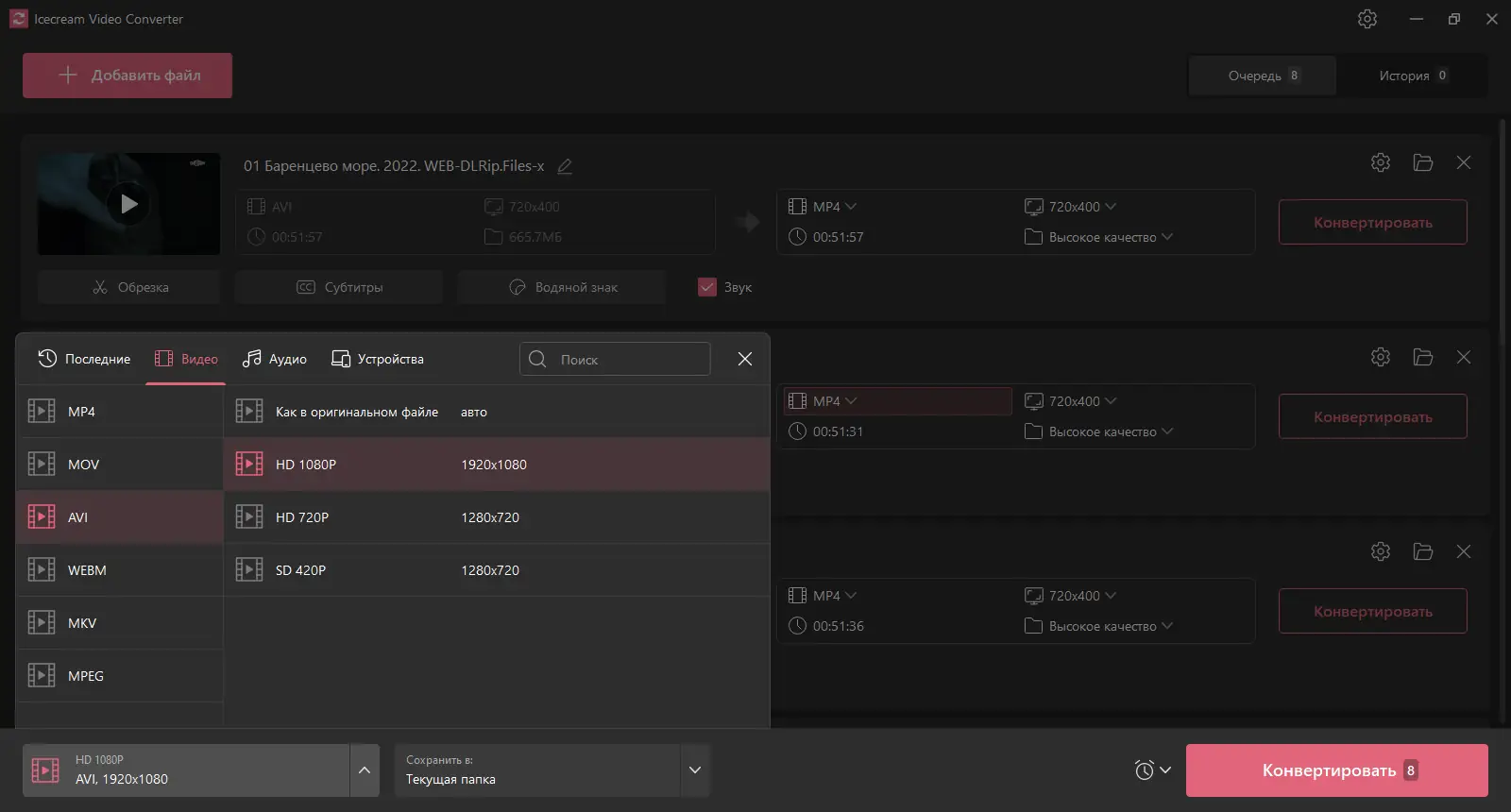
Task: Click the scheduler clock icon
Action: pos(1144,770)
